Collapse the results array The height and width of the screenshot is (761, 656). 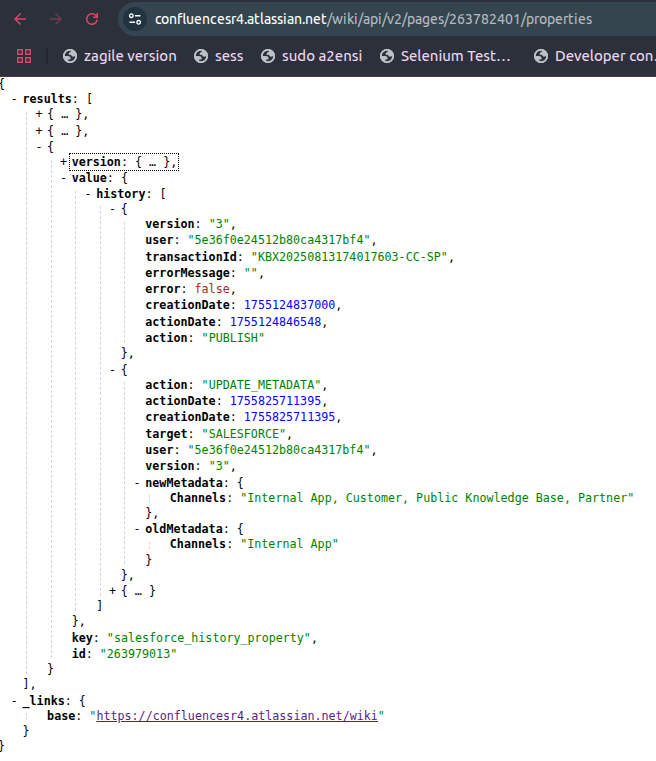(14, 100)
